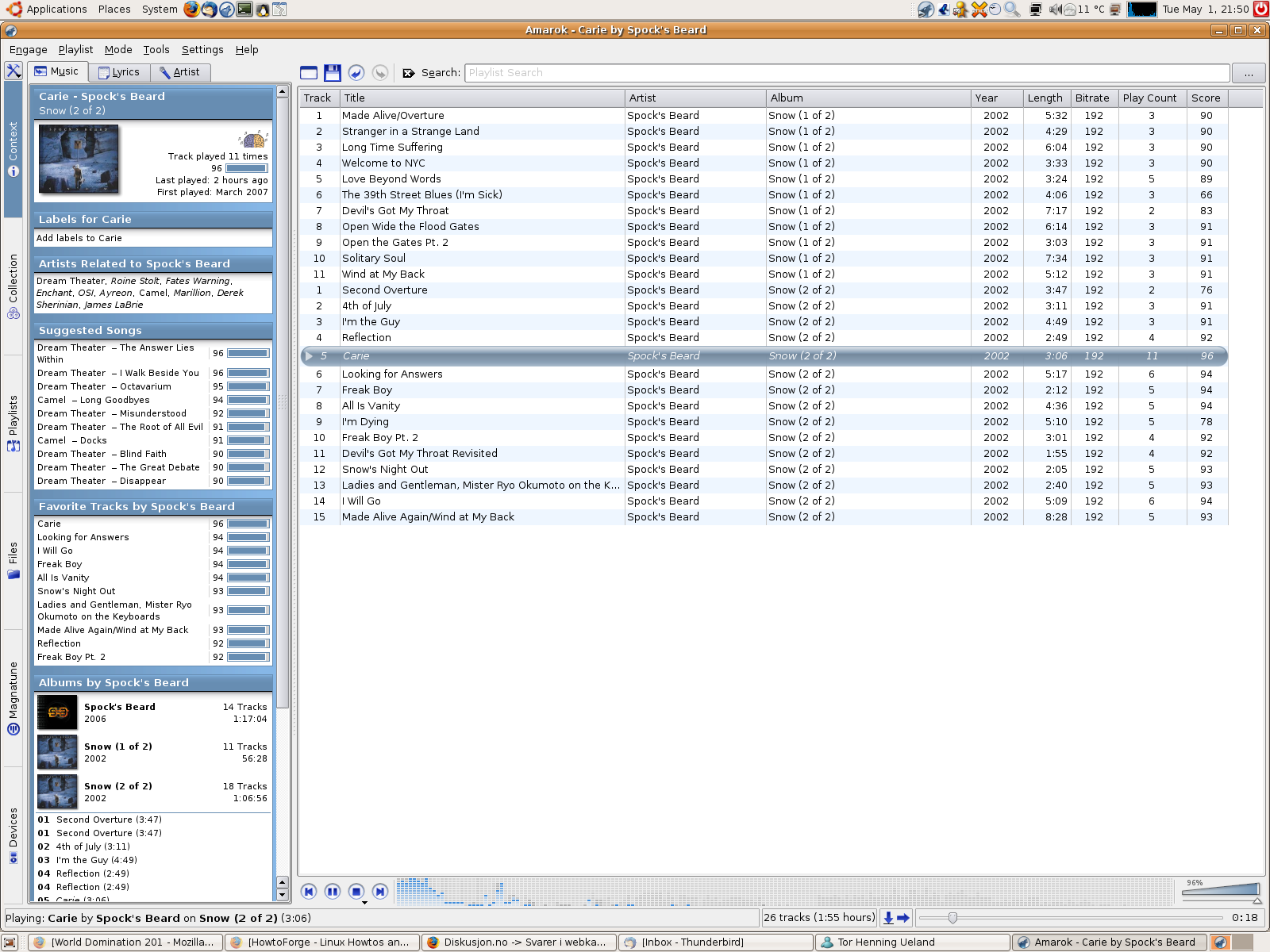This screenshot has height=952, width=1270.
Task: Open the Engage menu
Action: click(29, 49)
